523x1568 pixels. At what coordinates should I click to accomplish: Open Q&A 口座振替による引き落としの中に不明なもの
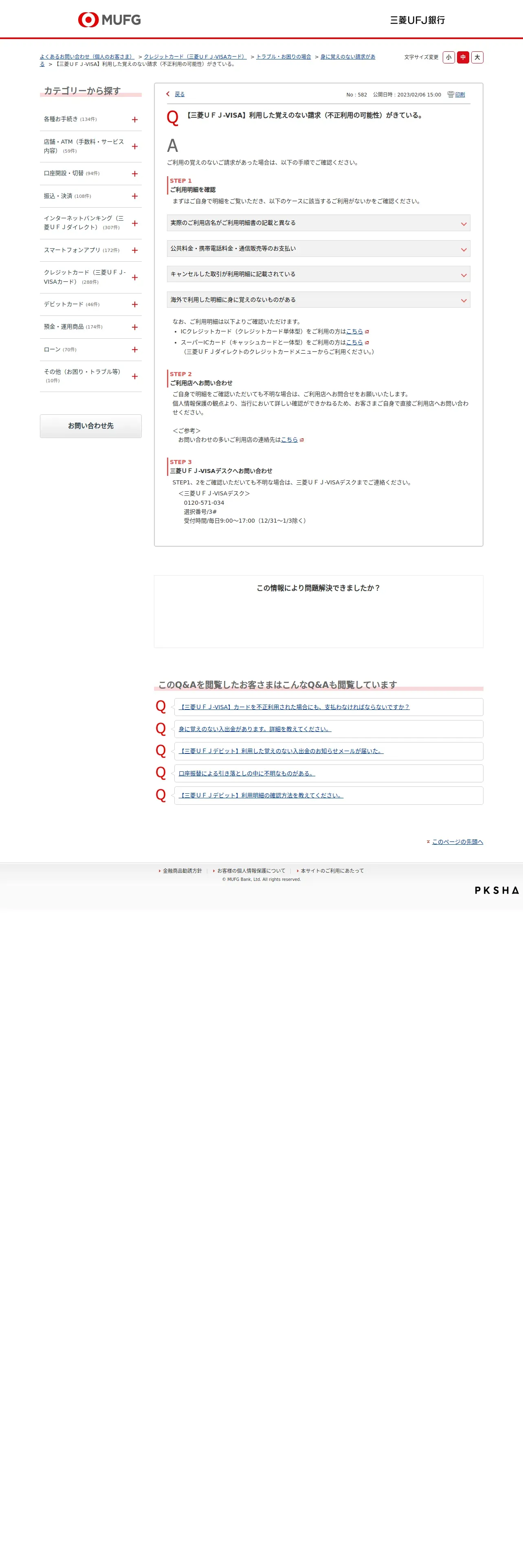coord(246,774)
